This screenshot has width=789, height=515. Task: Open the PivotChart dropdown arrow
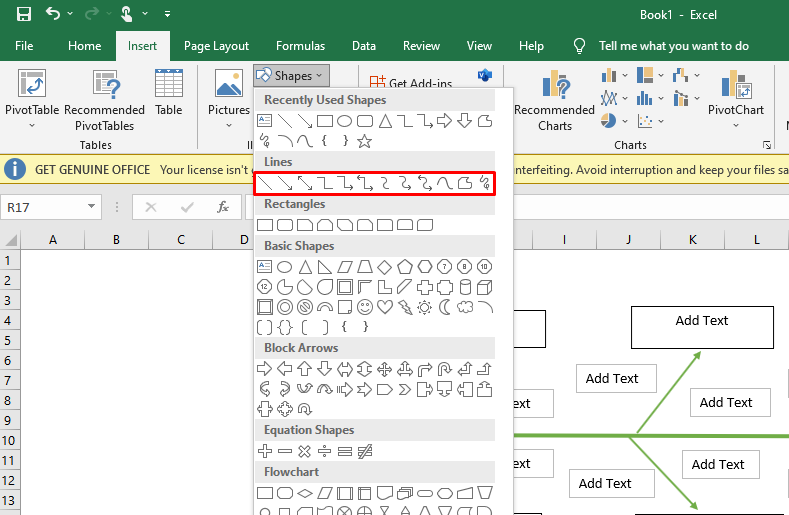click(736, 126)
